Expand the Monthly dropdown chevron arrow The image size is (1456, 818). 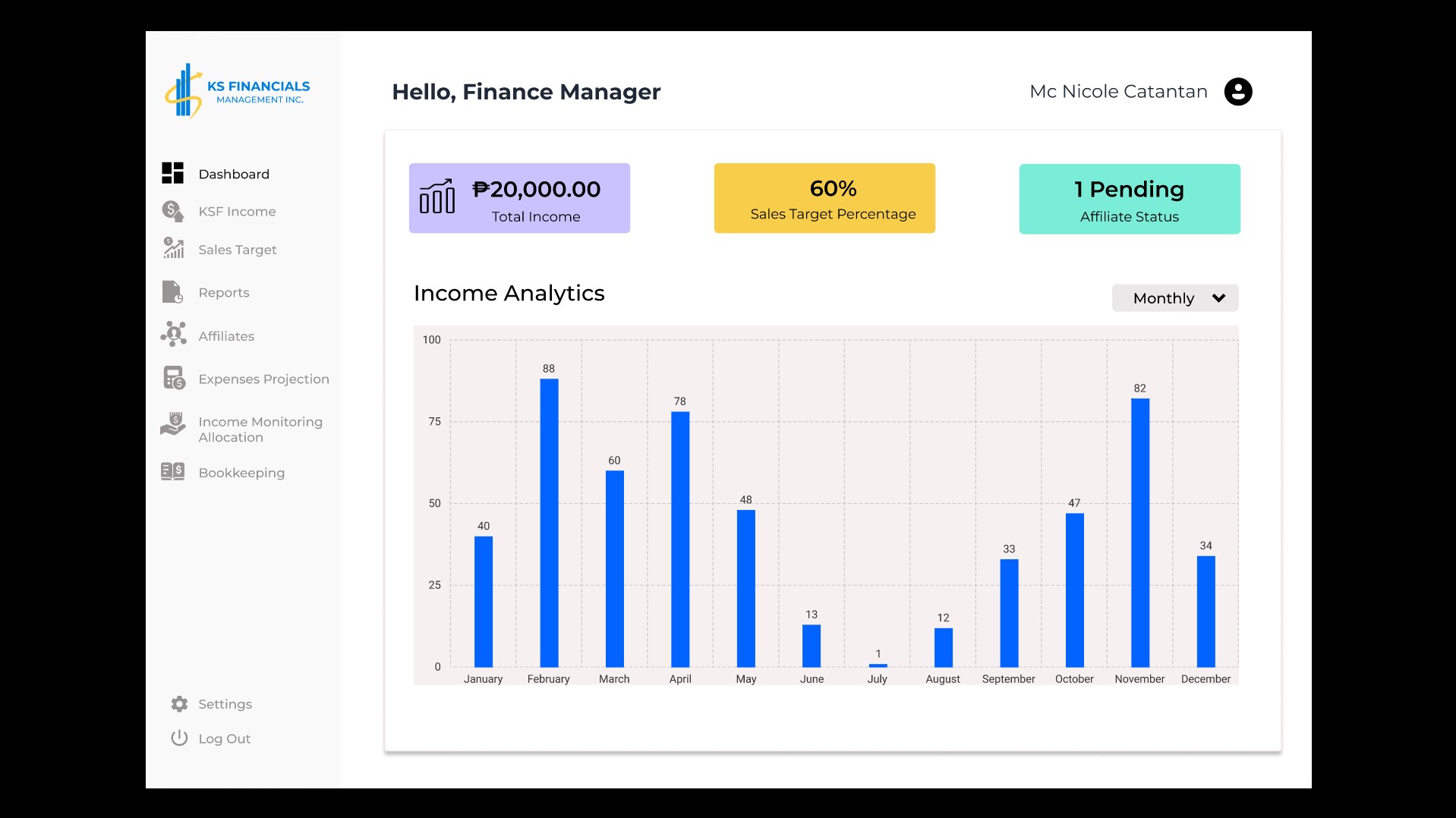pyautogui.click(x=1218, y=298)
